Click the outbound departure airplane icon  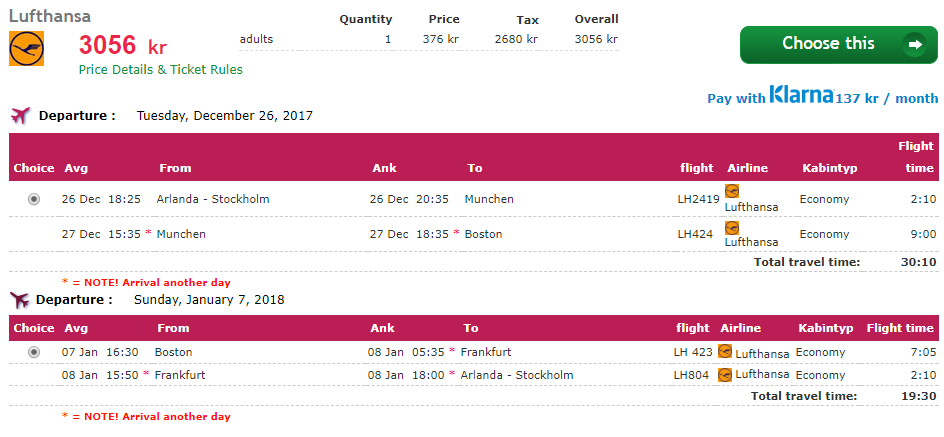[x=20, y=115]
